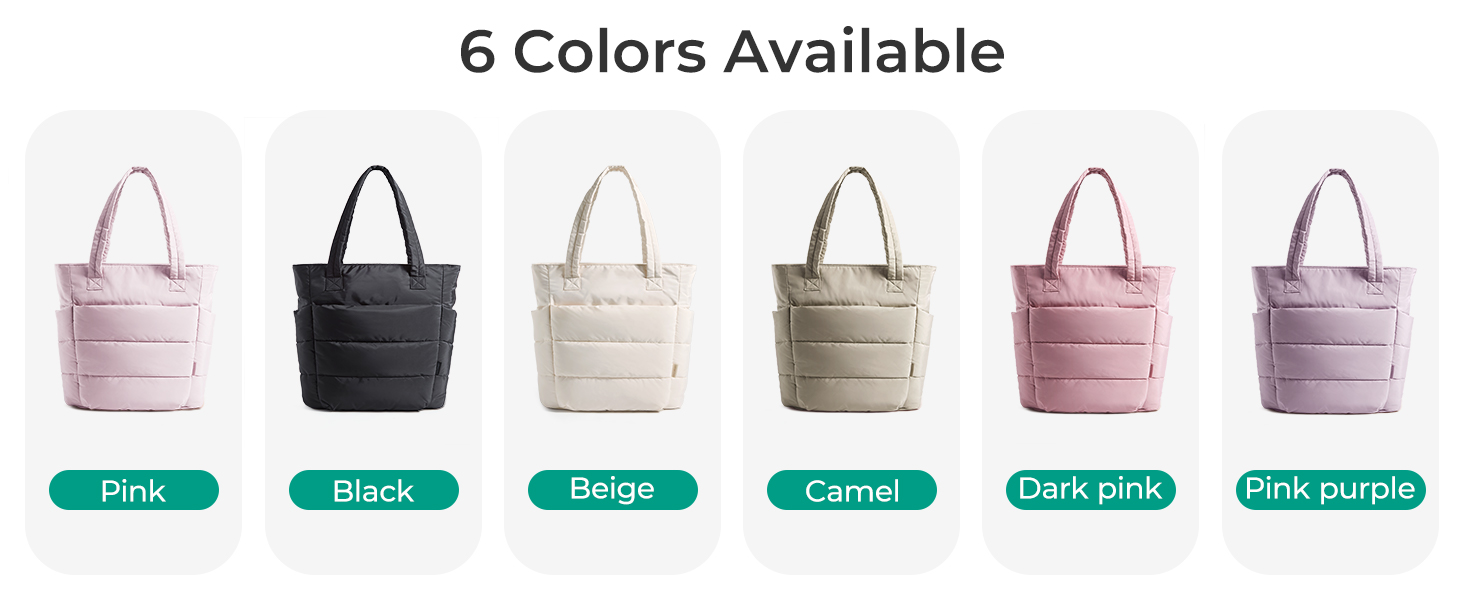Select the Camel color label
This screenshot has width=1464, height=600.
852,490
